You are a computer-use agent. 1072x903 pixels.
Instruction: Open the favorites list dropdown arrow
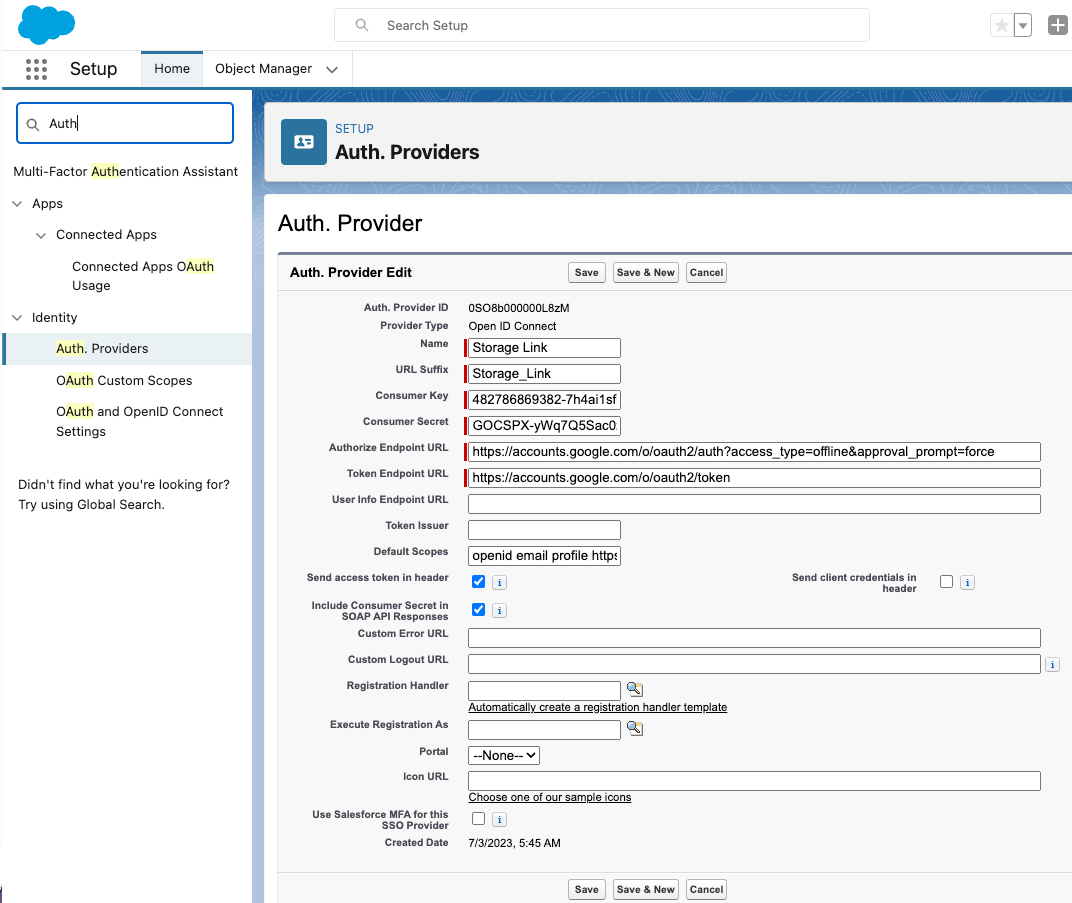1023,26
